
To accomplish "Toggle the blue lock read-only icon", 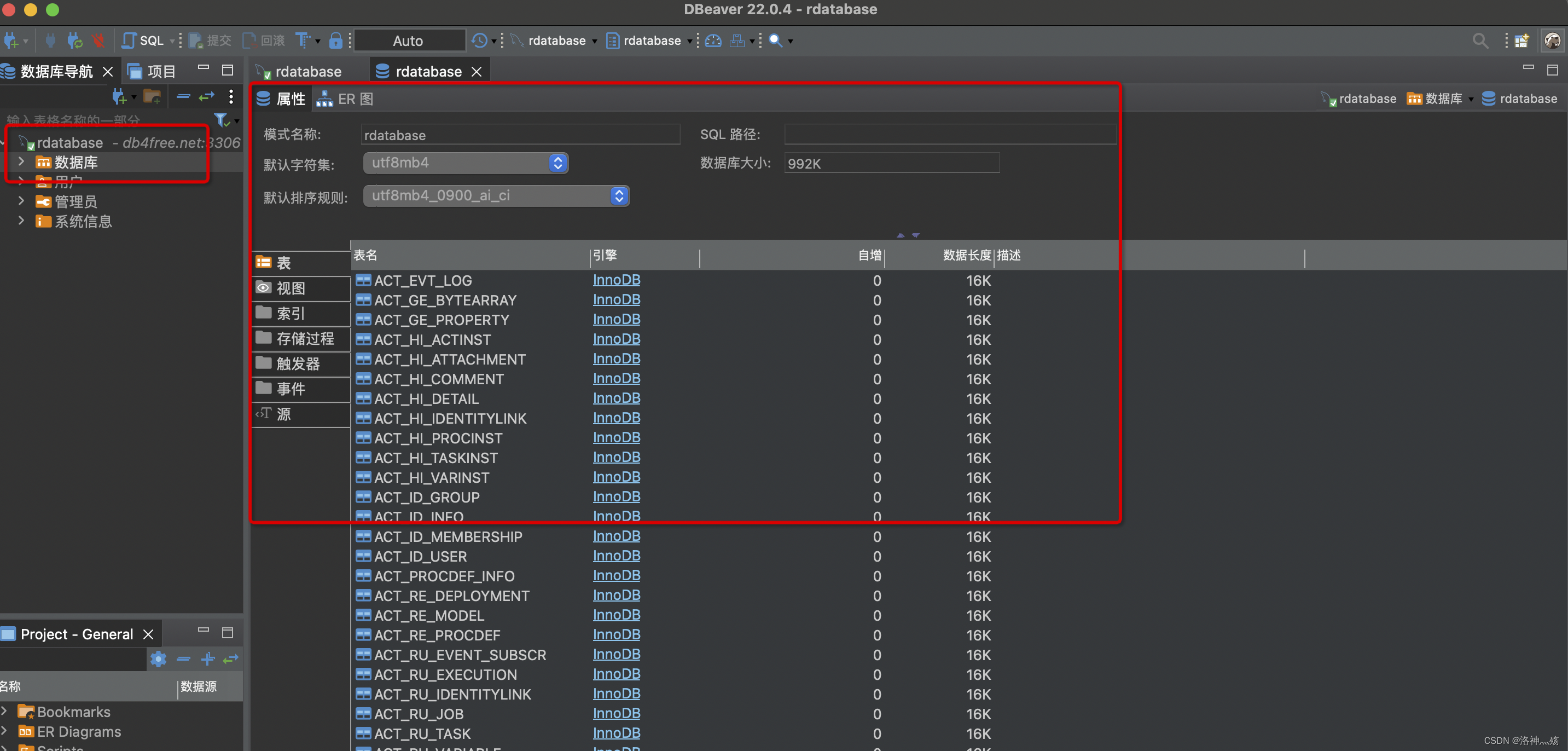I will [335, 41].
